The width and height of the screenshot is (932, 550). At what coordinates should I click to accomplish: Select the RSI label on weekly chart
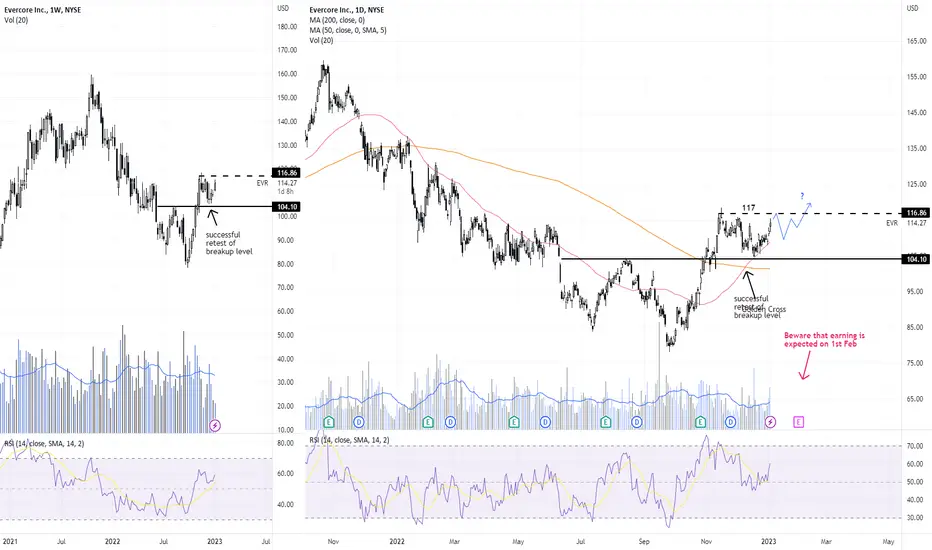(x=43, y=444)
